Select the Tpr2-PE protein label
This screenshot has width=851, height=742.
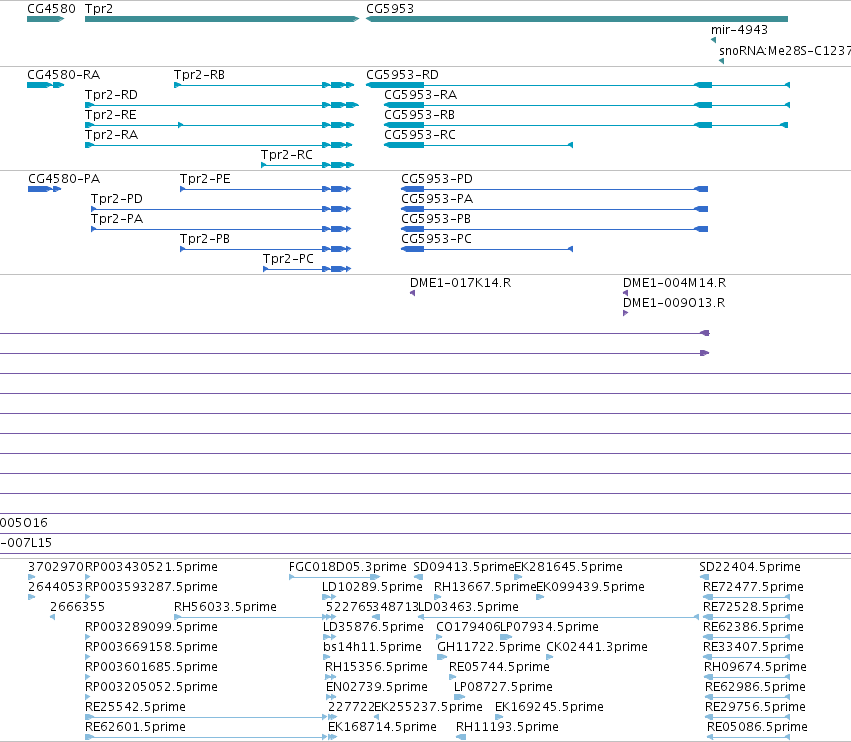pyautogui.click(x=205, y=179)
